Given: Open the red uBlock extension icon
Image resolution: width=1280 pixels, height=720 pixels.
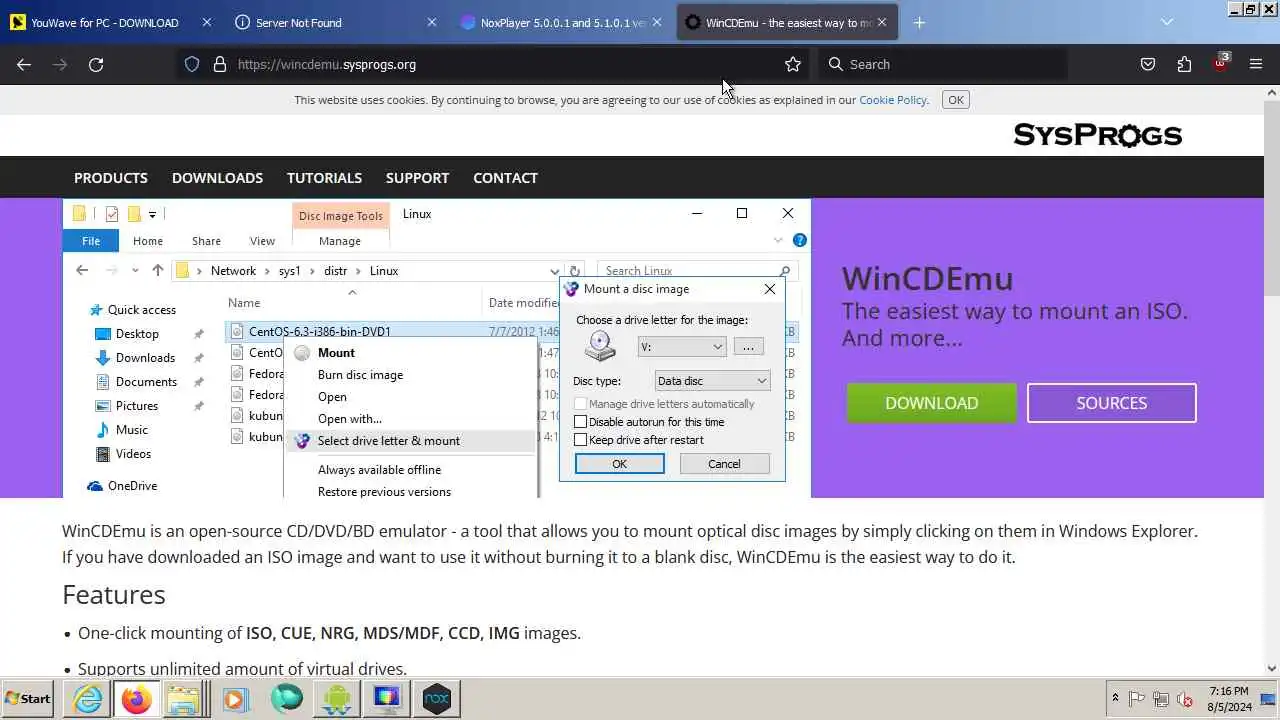Looking at the screenshot, I should coord(1220,63).
